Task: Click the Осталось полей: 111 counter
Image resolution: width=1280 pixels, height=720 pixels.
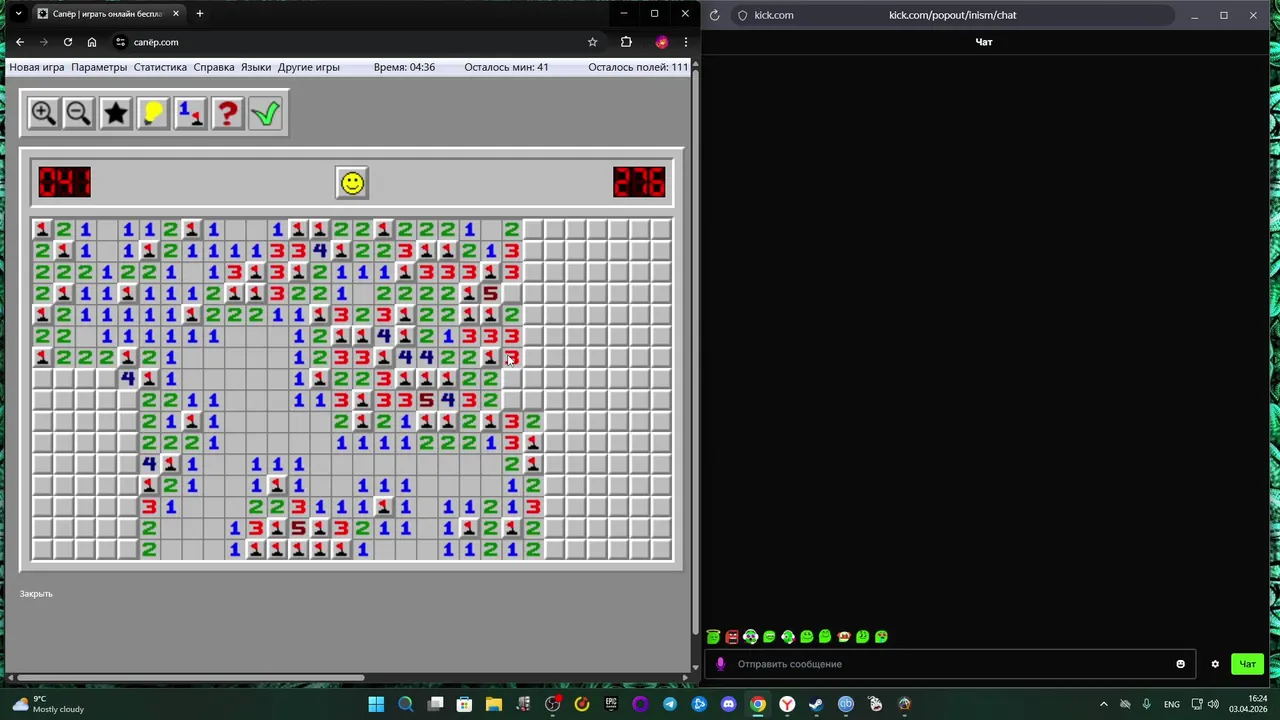Action: [638, 67]
